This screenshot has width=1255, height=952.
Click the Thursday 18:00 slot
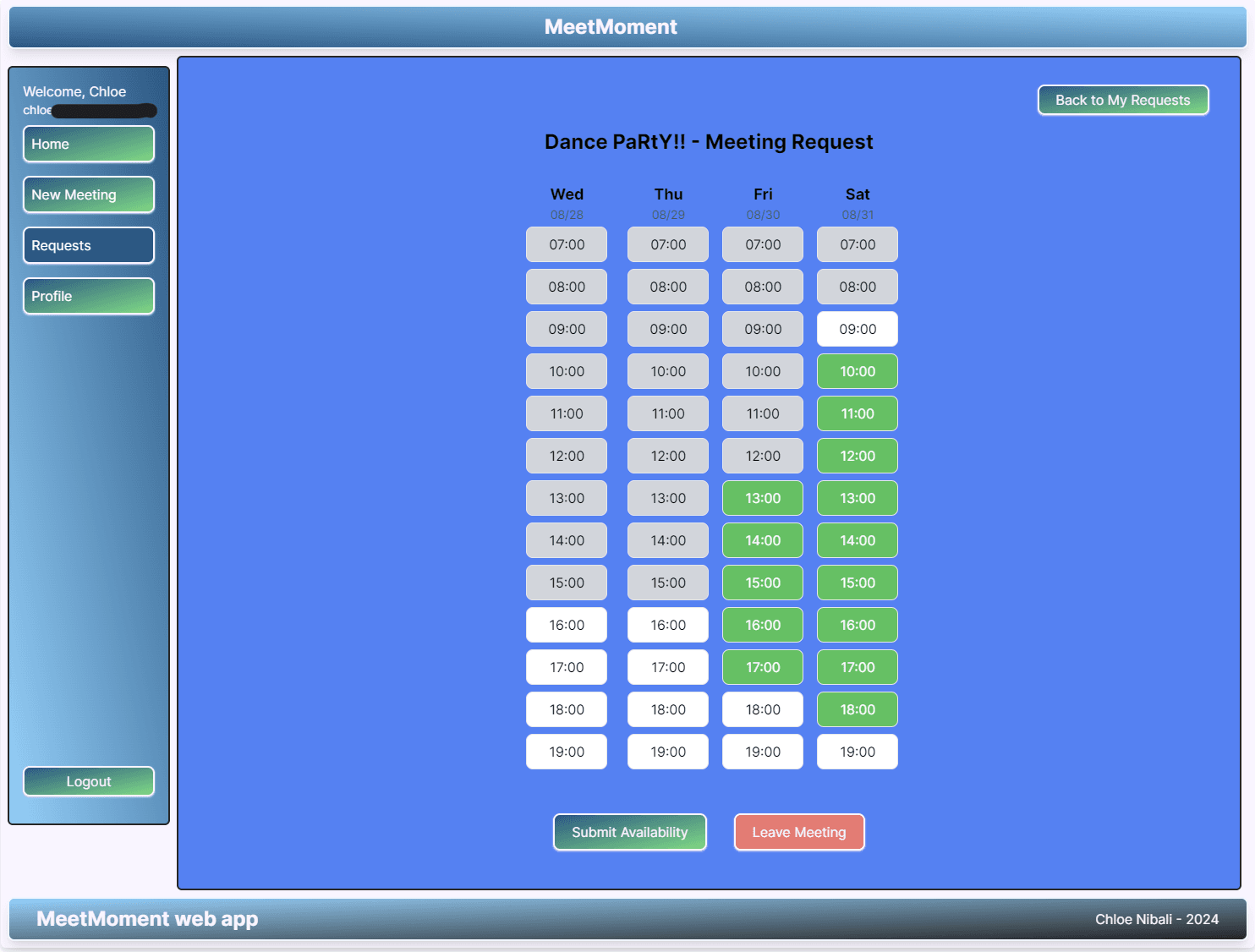pos(667,709)
